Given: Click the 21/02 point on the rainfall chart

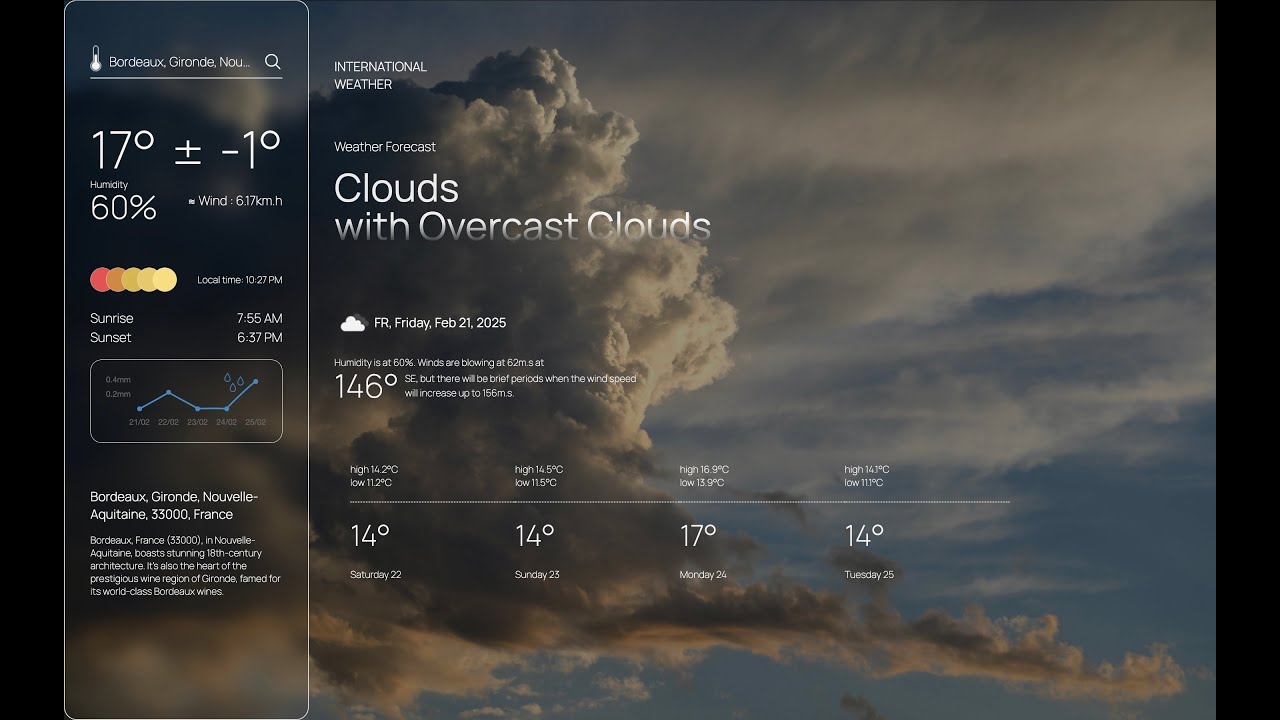Looking at the screenshot, I should click(x=139, y=409).
